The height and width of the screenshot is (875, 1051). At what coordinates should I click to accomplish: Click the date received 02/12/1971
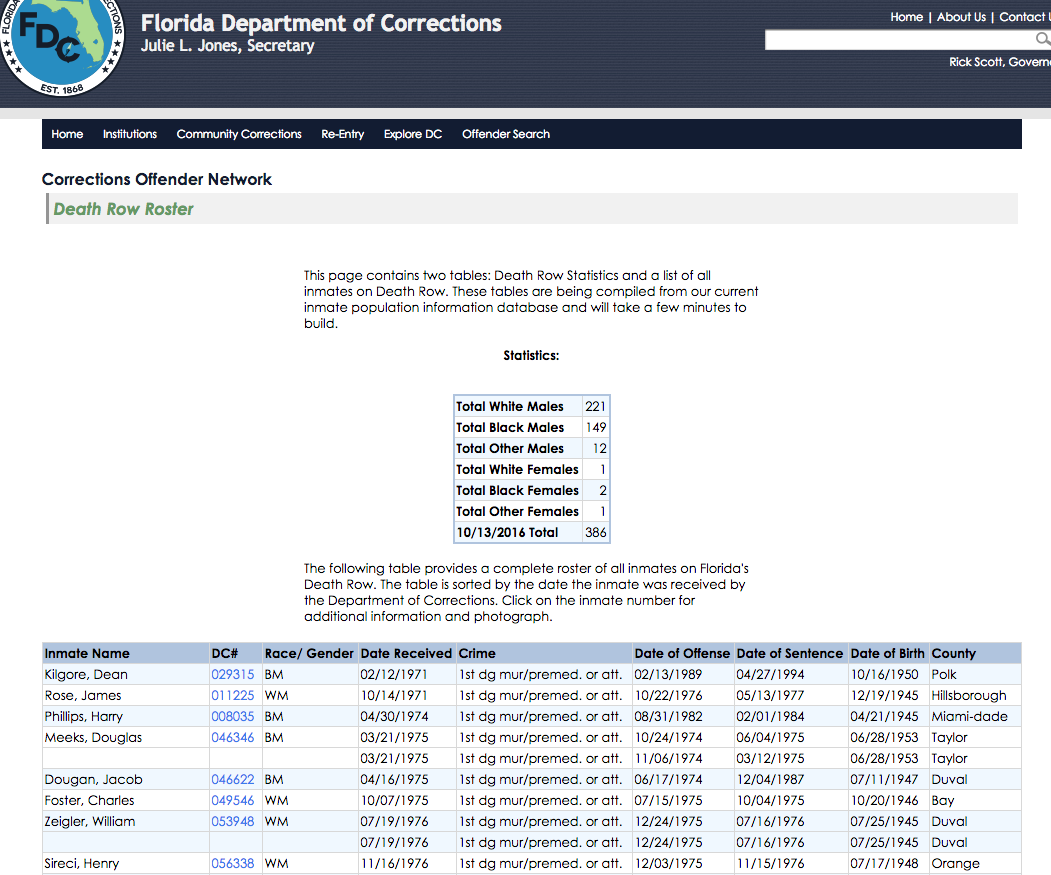pyautogui.click(x=393, y=675)
